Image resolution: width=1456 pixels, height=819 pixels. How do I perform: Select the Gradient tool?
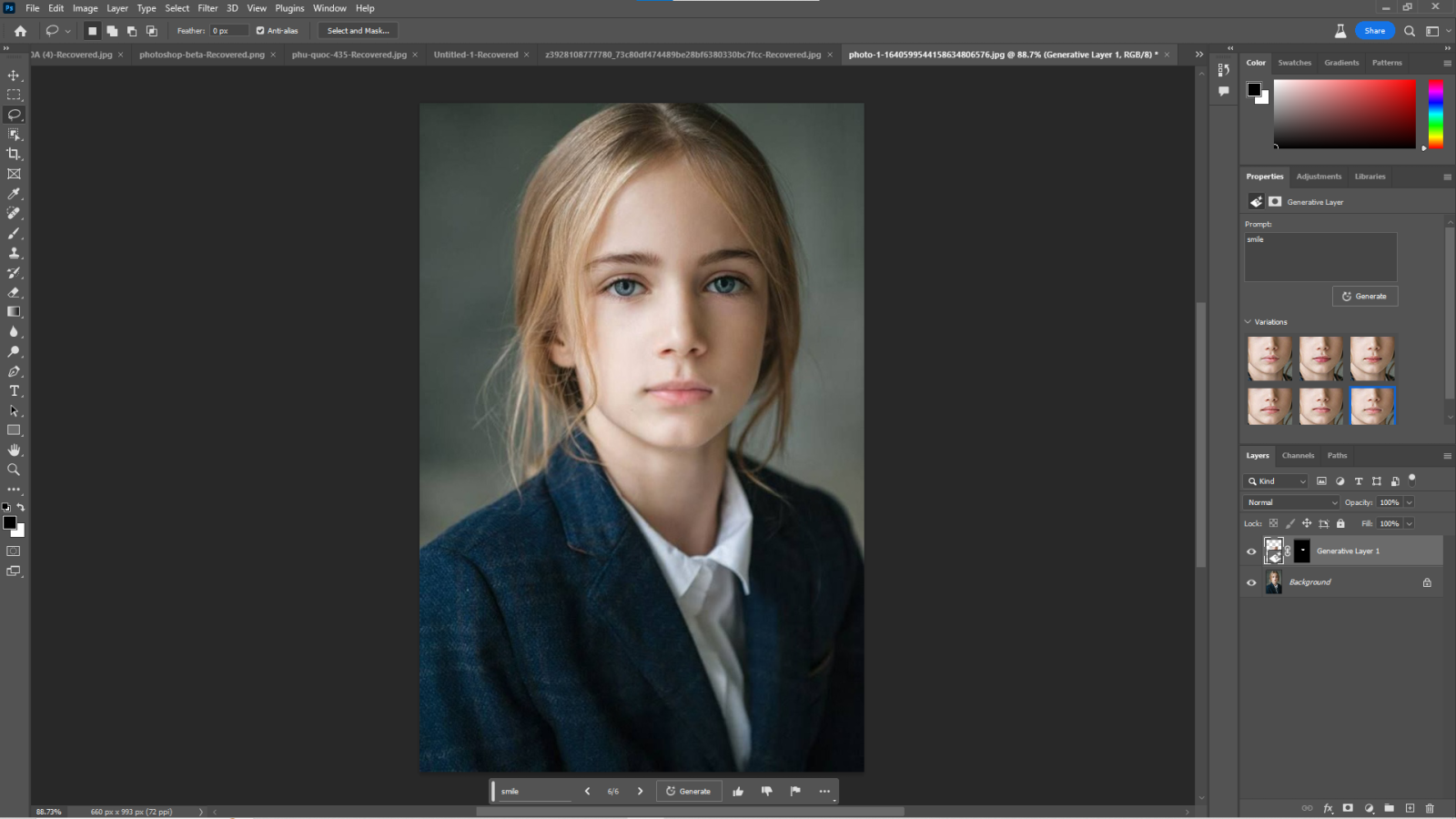[14, 312]
